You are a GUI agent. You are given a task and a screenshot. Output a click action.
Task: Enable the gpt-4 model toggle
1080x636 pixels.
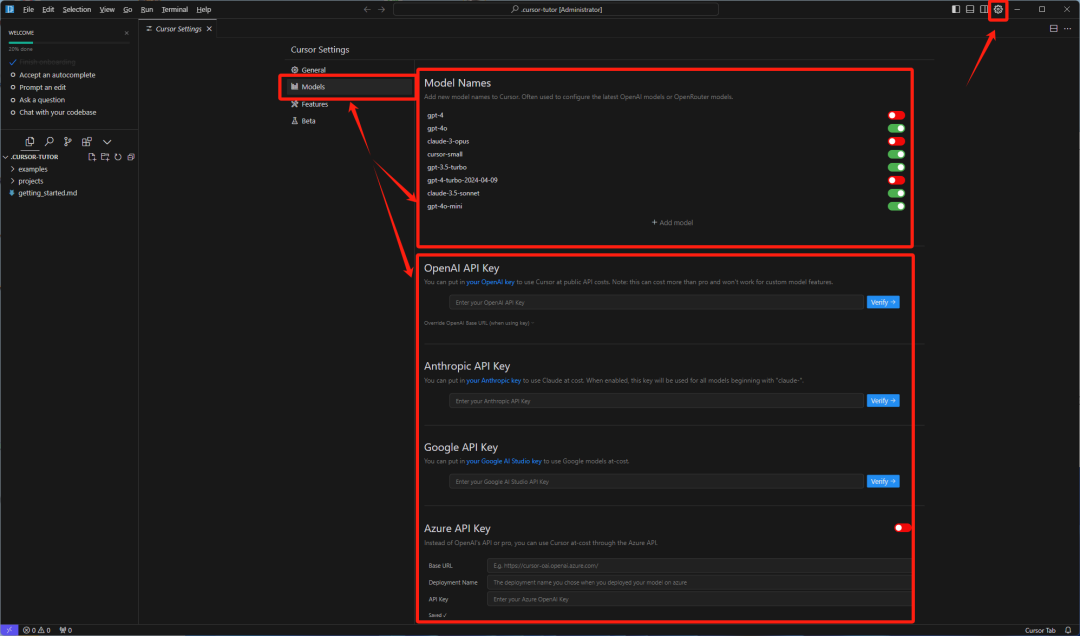pyautogui.click(x=896, y=115)
